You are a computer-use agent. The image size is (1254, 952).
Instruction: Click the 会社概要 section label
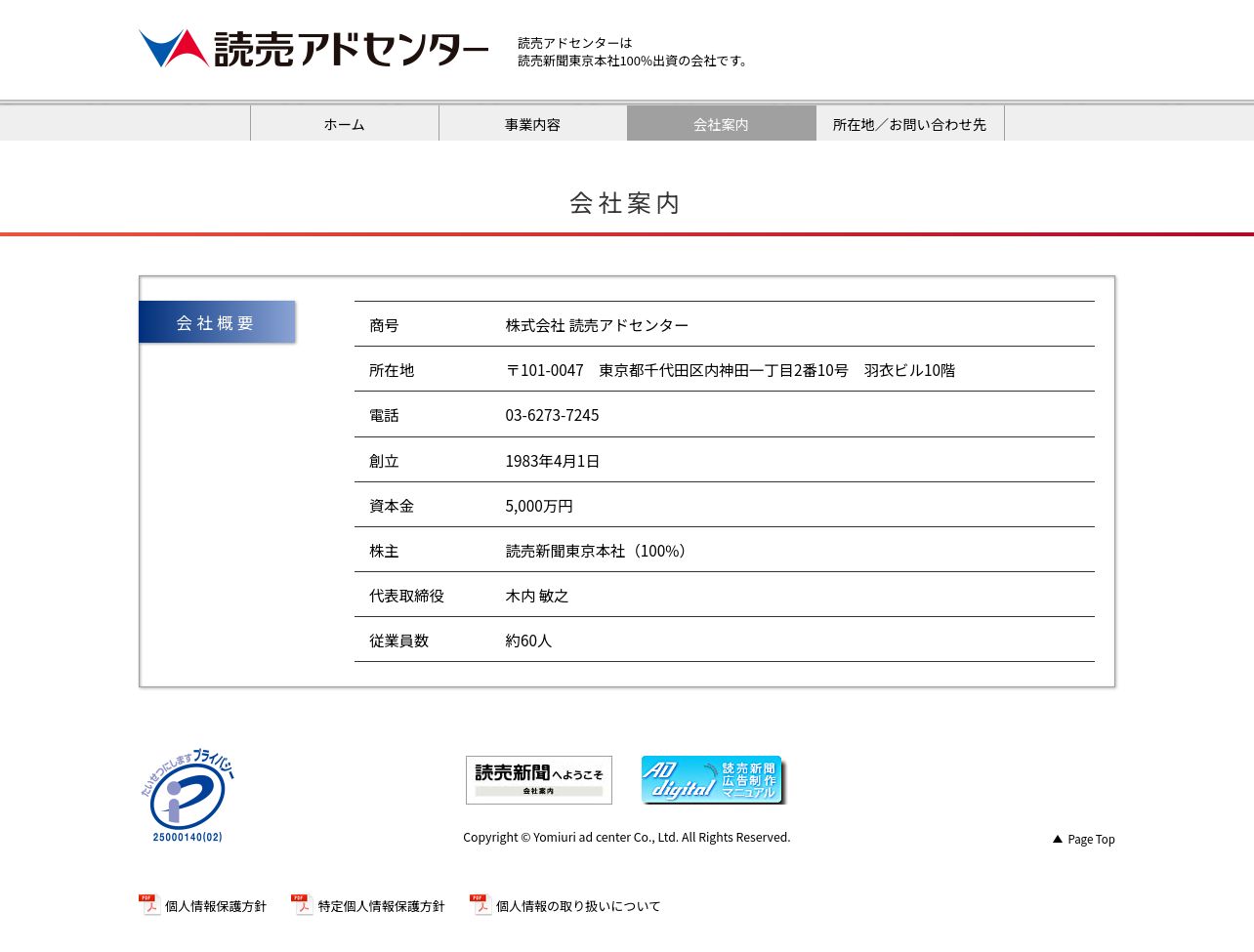[217, 322]
